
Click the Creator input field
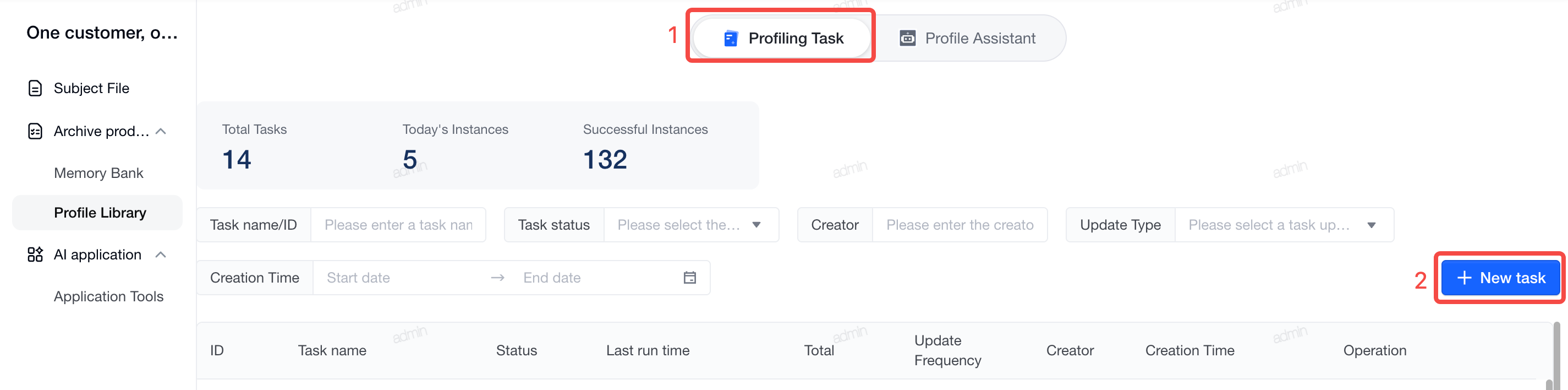960,225
